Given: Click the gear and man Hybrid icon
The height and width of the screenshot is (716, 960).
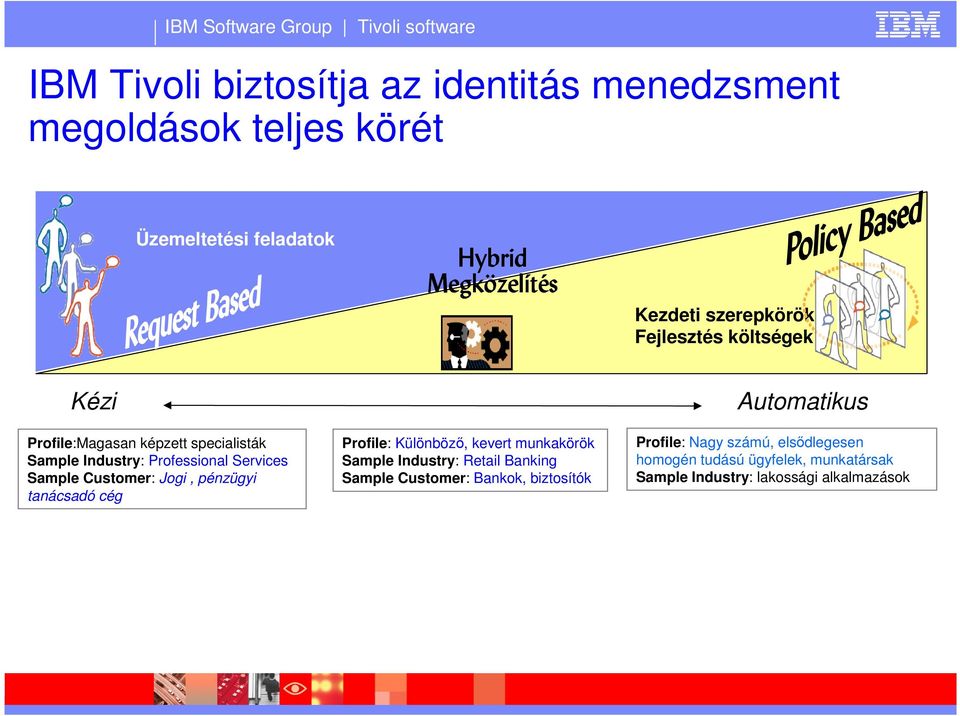Looking at the screenshot, I should pos(476,342).
